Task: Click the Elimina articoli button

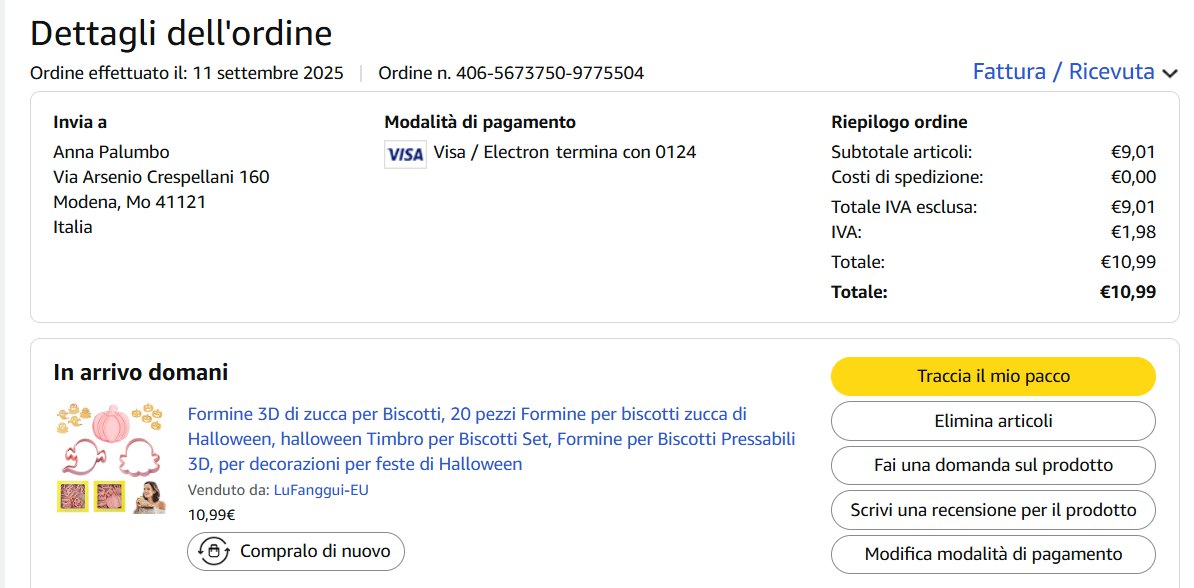Action: pyautogui.click(x=993, y=421)
